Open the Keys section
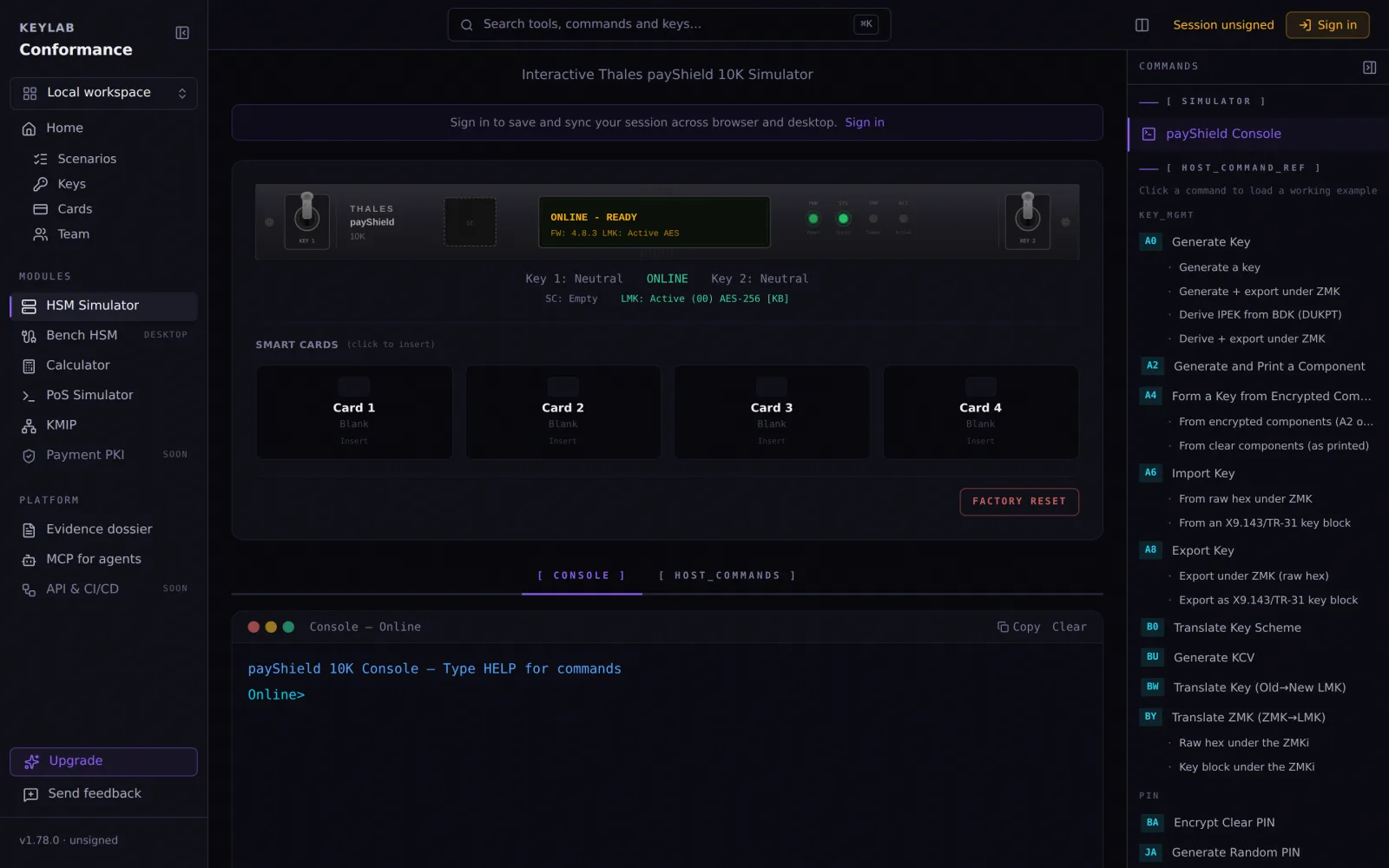This screenshot has width=1389, height=868. point(71,184)
